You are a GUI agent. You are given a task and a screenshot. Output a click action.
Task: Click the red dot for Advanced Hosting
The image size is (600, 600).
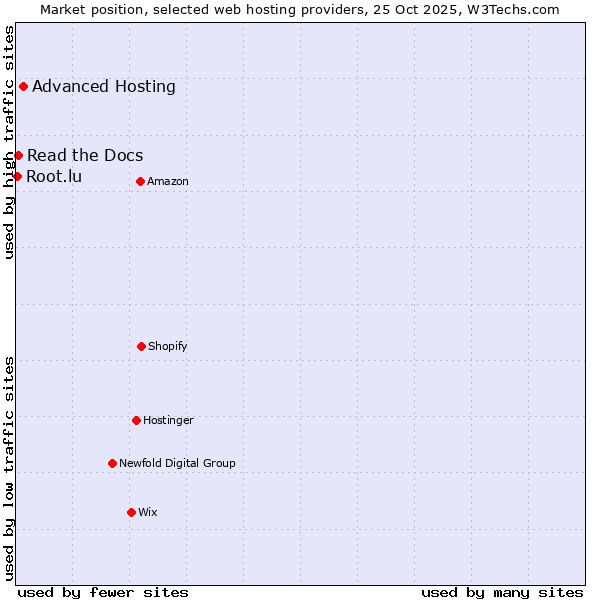pos(23,86)
